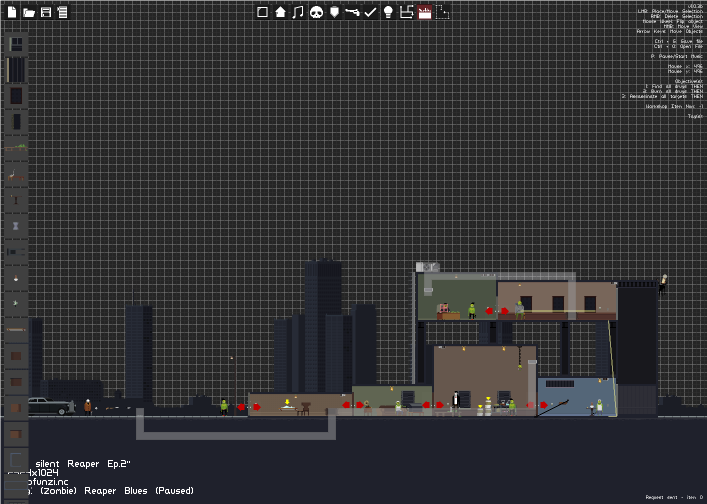This screenshot has height=504, width=707.
Task: Pick the tall dark curtain panel thumbnail
Action: tap(16, 70)
